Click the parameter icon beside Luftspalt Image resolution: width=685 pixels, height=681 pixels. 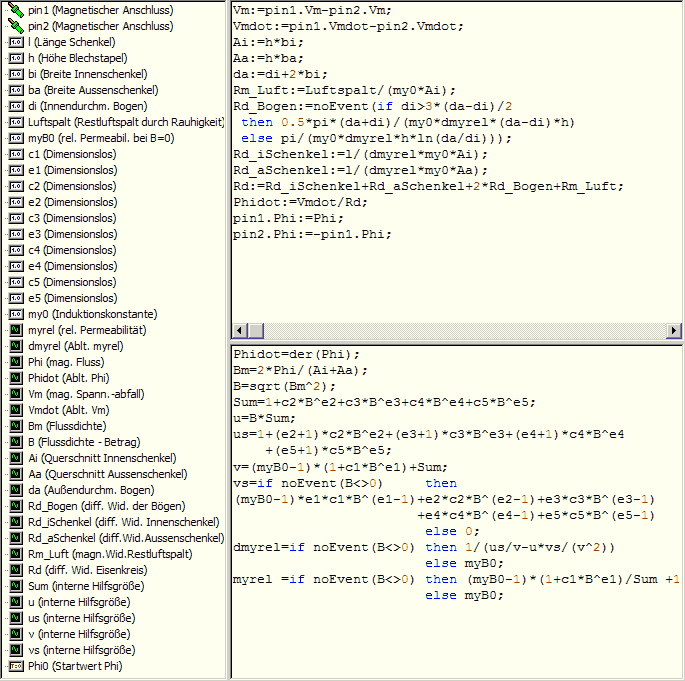(15, 121)
